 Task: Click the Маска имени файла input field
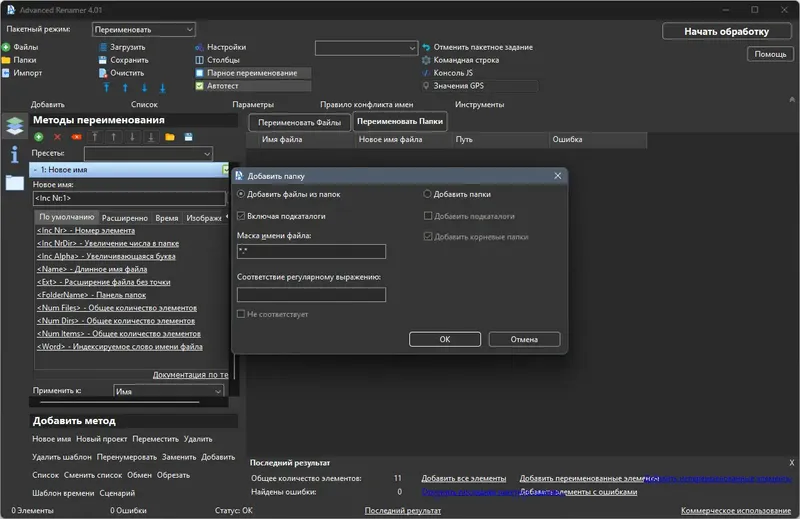click(311, 251)
